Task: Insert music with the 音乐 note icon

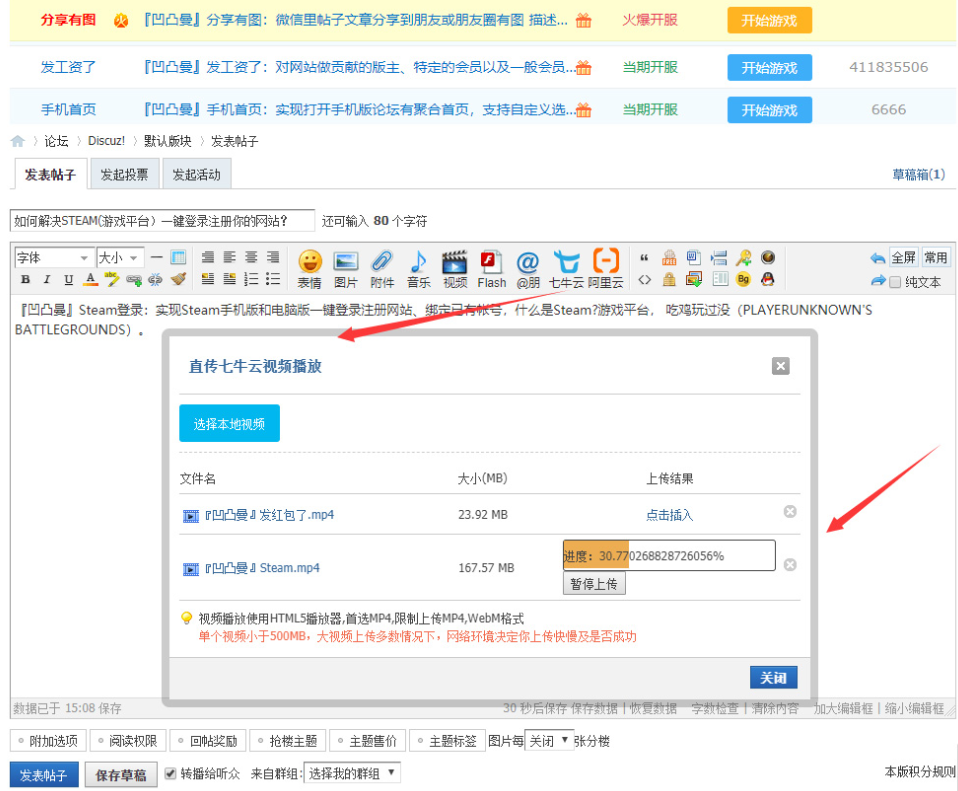Action: 419,269
